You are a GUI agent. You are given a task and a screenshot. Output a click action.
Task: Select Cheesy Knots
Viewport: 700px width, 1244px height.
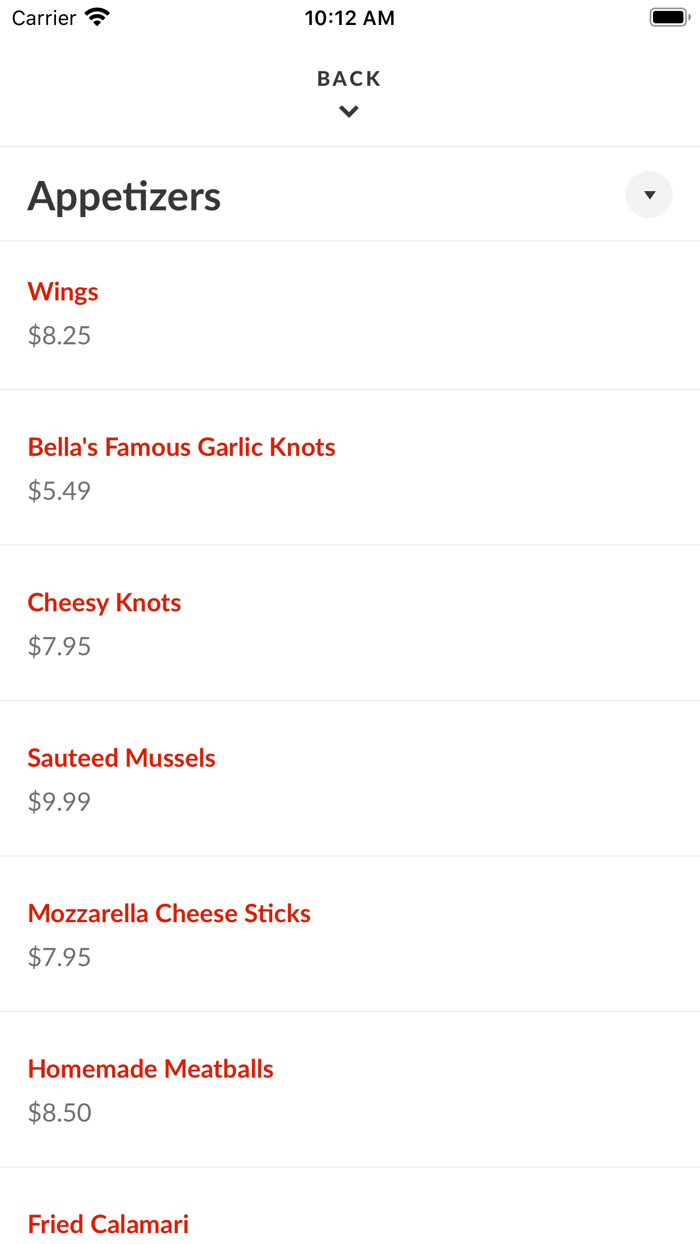coord(104,602)
